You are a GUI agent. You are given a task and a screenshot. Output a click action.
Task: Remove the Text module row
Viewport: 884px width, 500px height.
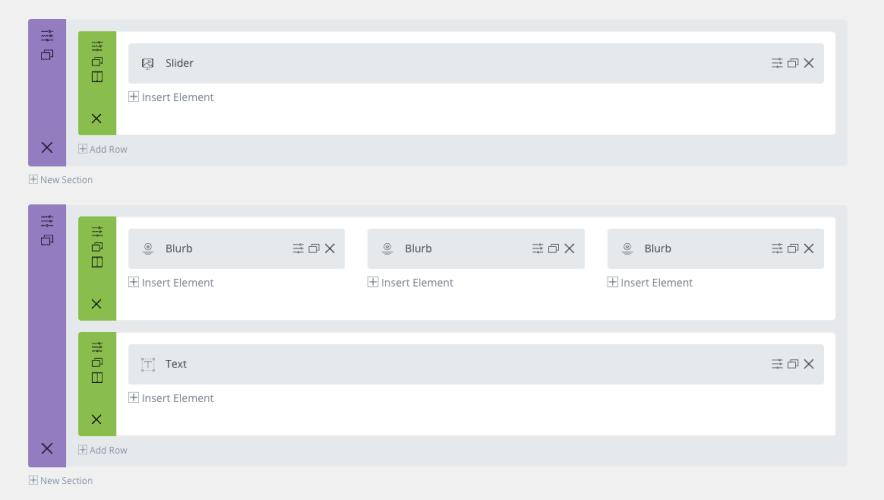coord(97,419)
